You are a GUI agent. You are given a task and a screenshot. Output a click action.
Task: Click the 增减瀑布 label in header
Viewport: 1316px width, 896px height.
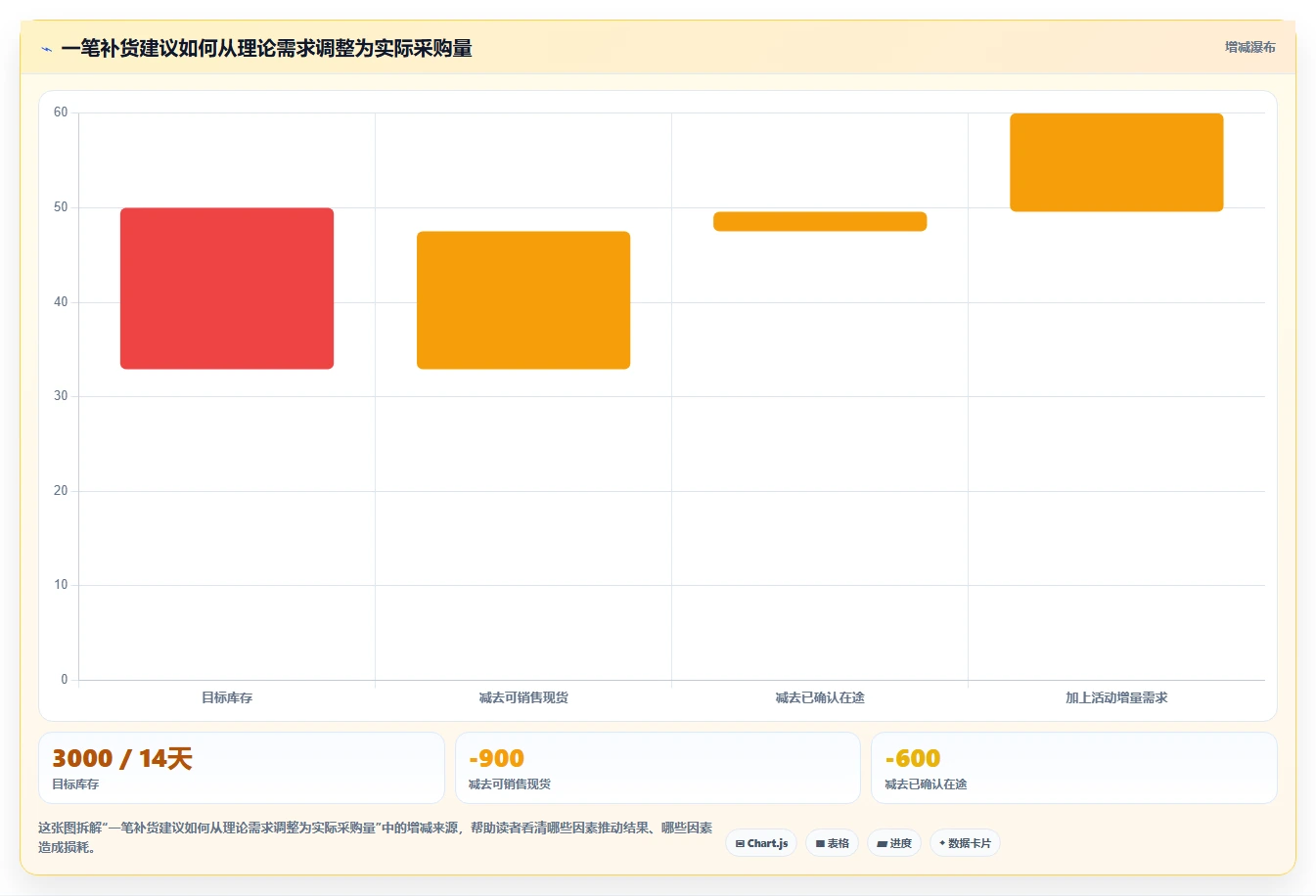(1249, 47)
